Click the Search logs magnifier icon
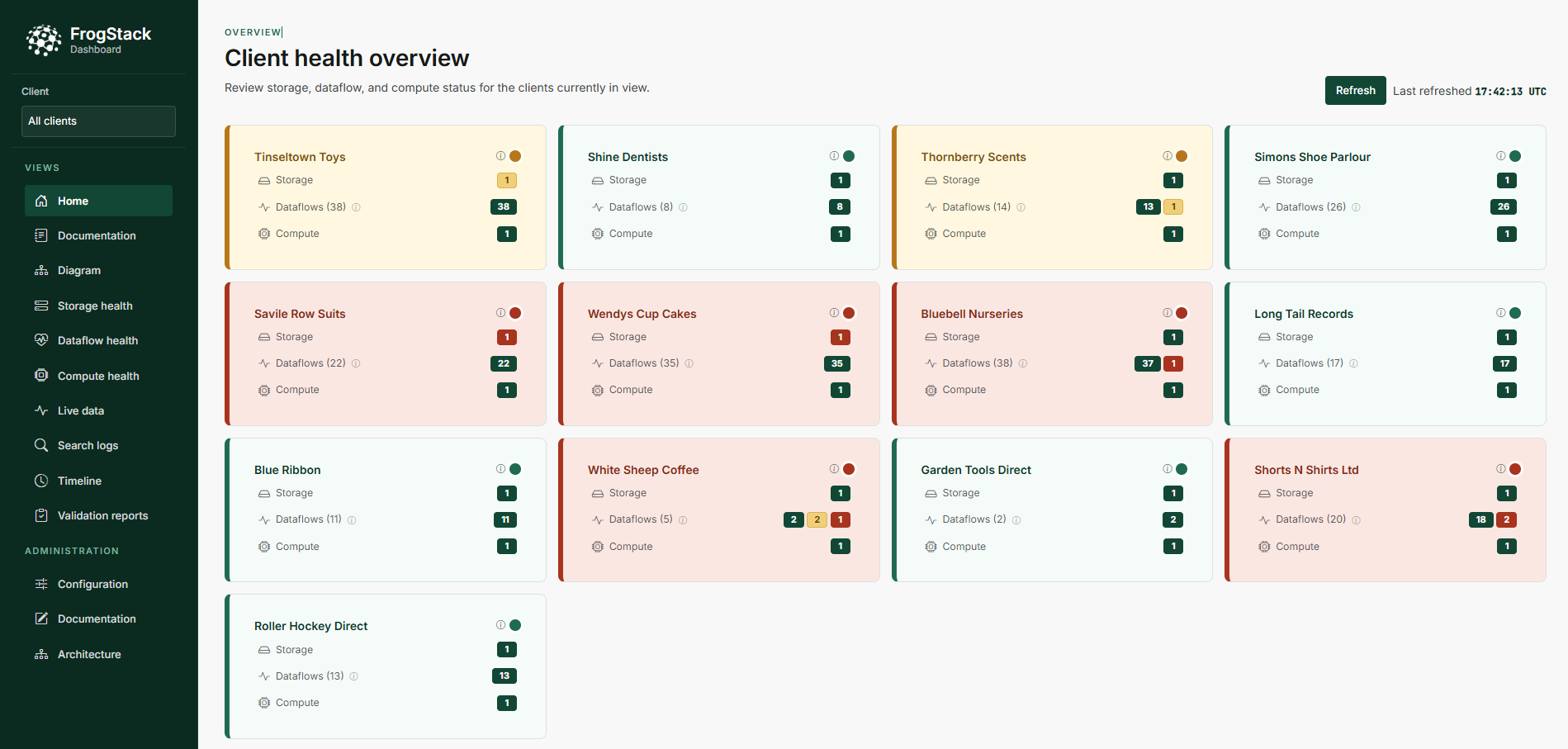The height and width of the screenshot is (749, 1568). [41, 445]
